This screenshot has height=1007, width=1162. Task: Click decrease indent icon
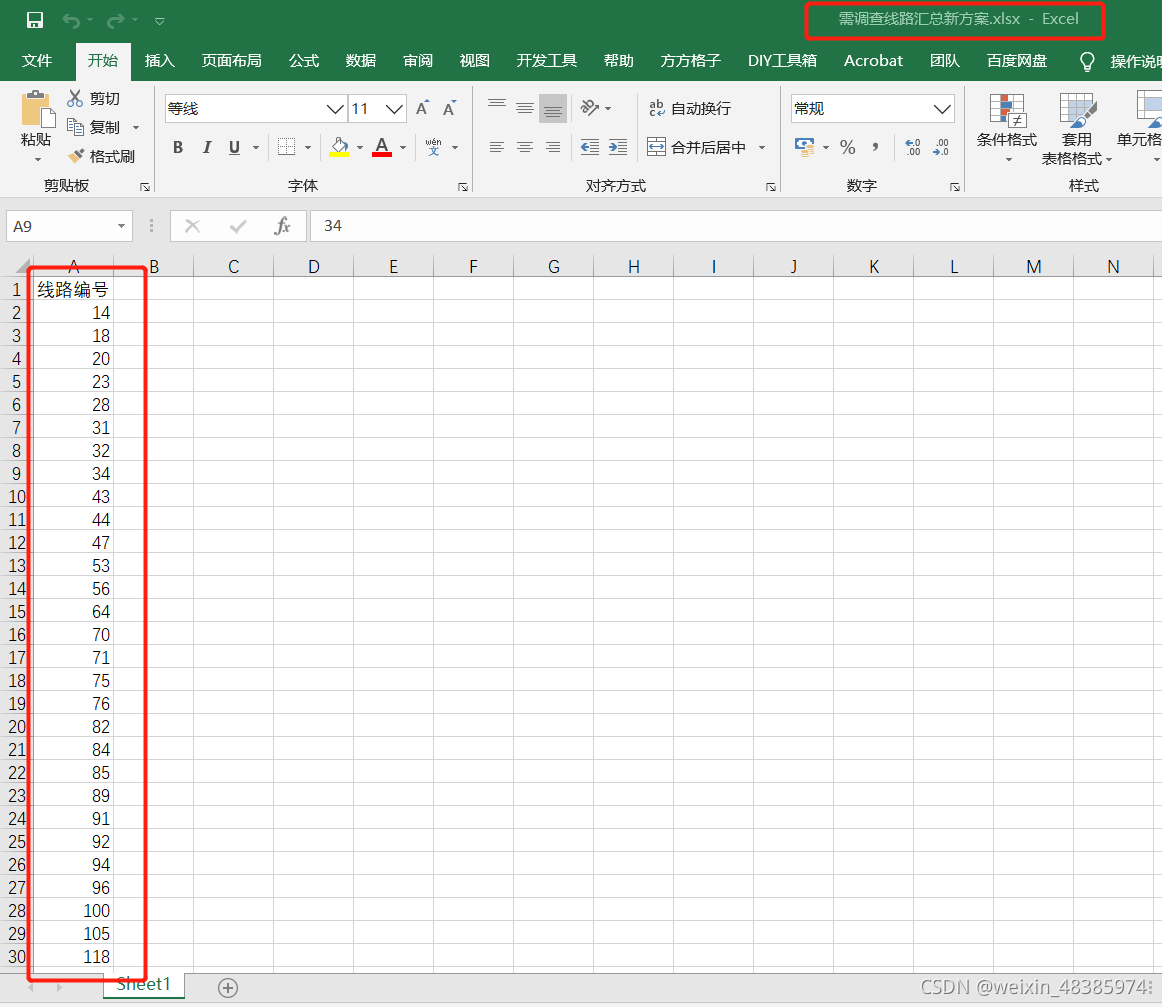[x=590, y=147]
